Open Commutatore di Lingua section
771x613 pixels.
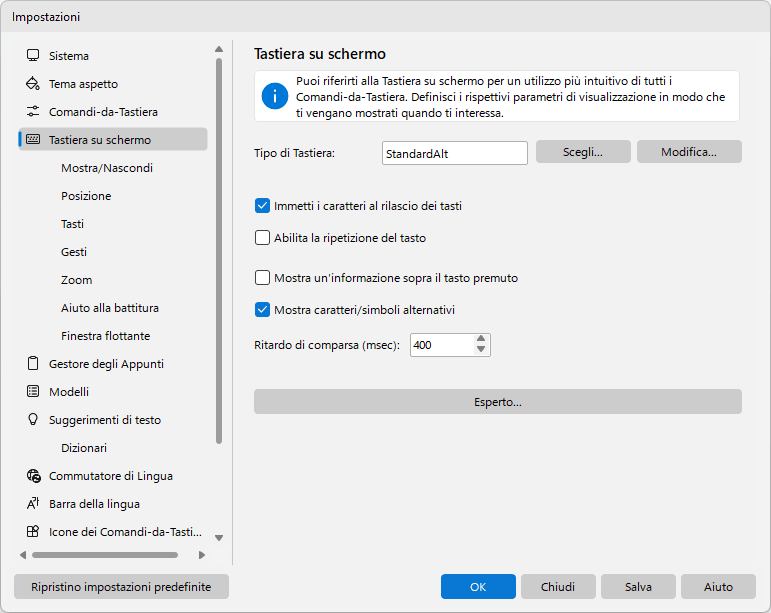coord(113,476)
